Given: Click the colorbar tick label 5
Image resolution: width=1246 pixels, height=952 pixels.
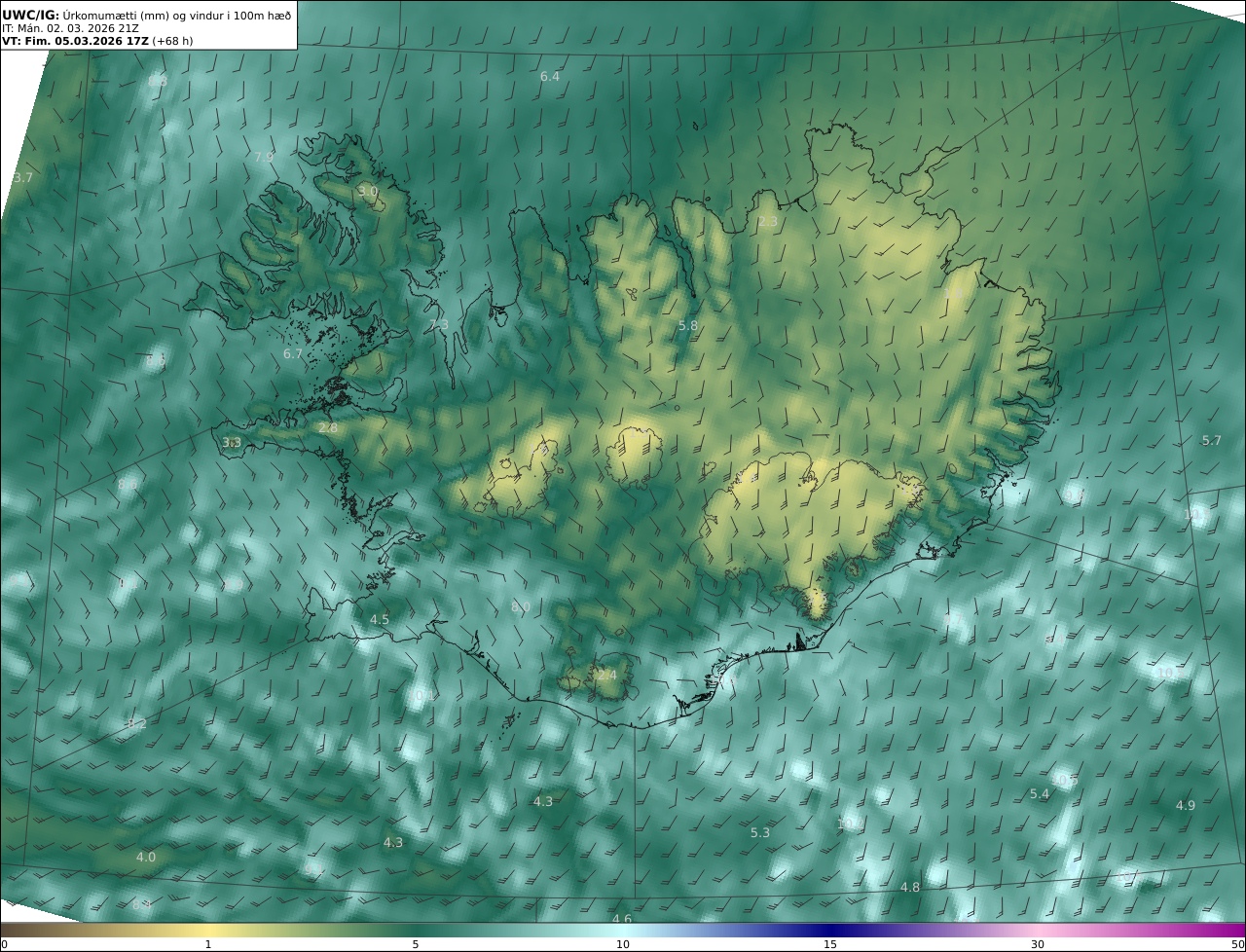Looking at the screenshot, I should 416,945.
